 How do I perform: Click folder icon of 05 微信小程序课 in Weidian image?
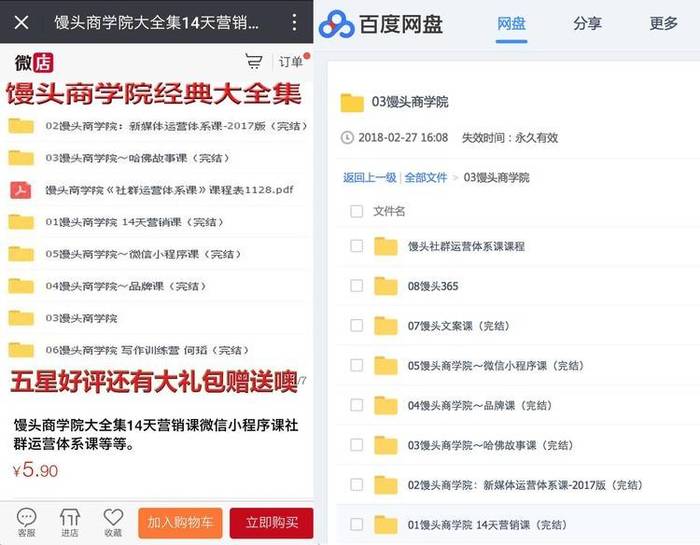(21, 254)
